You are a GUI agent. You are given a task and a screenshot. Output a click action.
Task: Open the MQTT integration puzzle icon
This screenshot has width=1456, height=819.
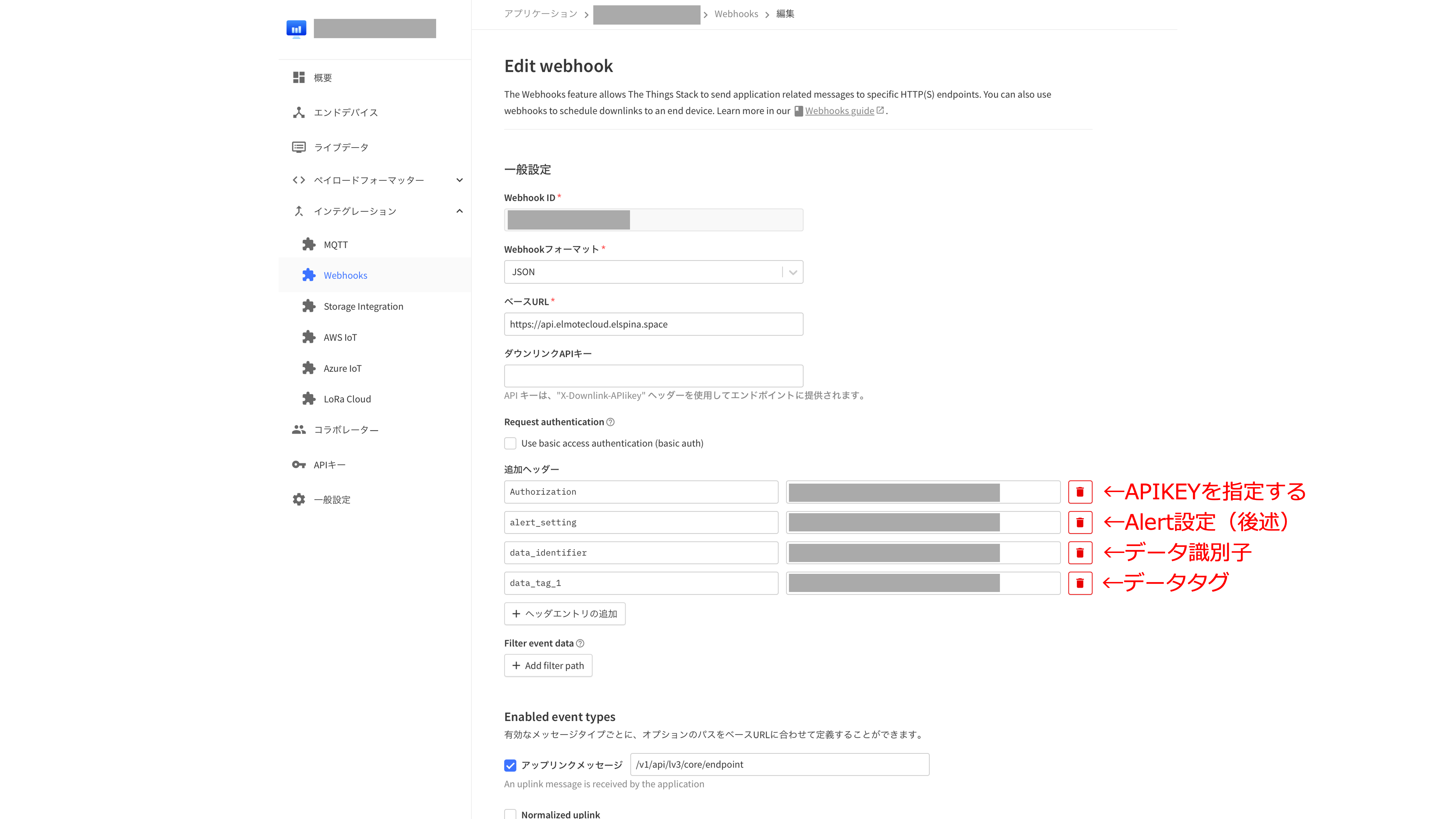tap(309, 244)
